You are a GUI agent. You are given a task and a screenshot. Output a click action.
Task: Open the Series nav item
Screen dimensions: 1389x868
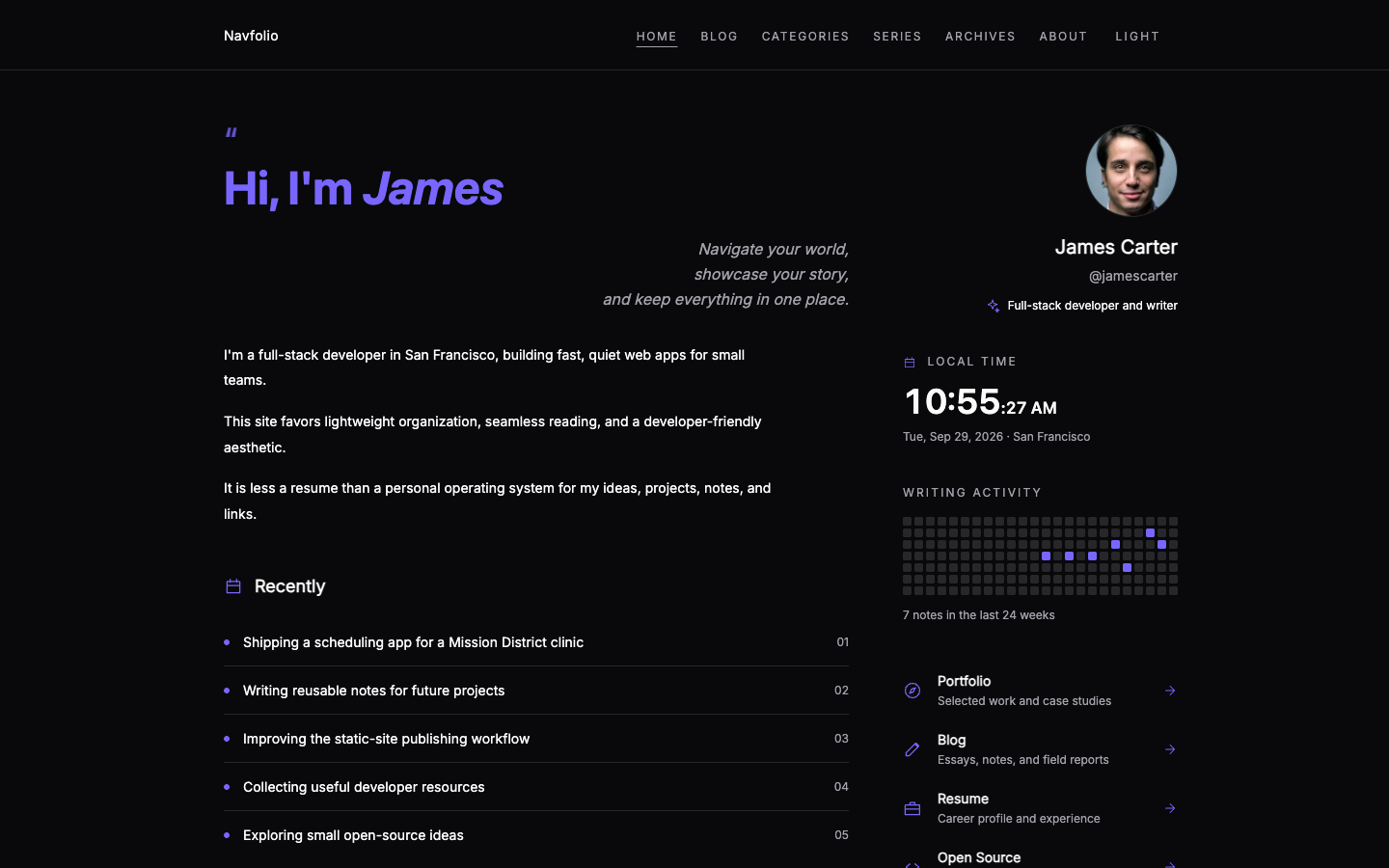897,37
